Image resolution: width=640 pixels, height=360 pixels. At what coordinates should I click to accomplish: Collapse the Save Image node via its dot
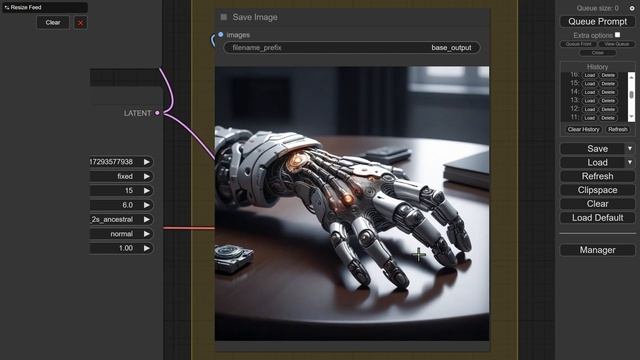224,17
